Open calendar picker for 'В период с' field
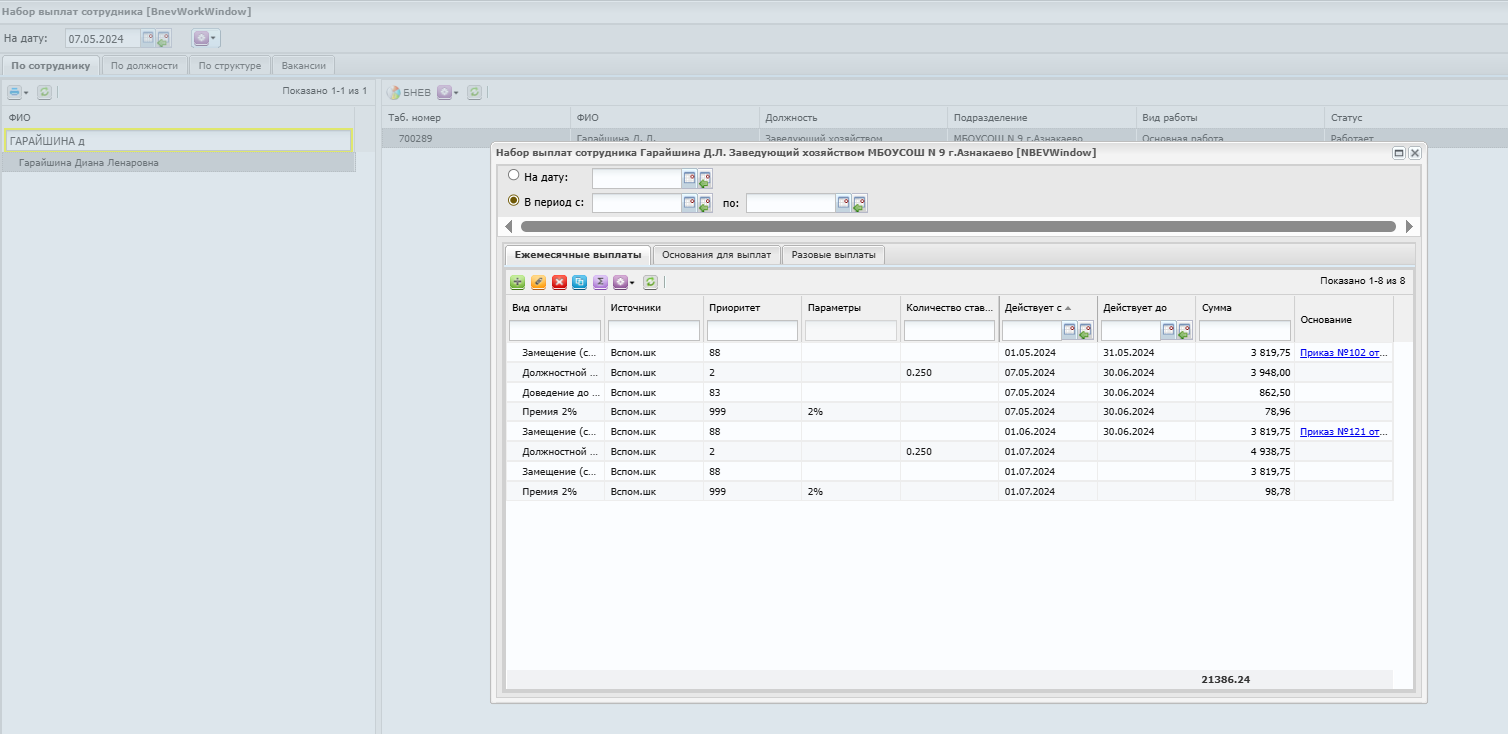This screenshot has height=734, width=1508. click(689, 203)
